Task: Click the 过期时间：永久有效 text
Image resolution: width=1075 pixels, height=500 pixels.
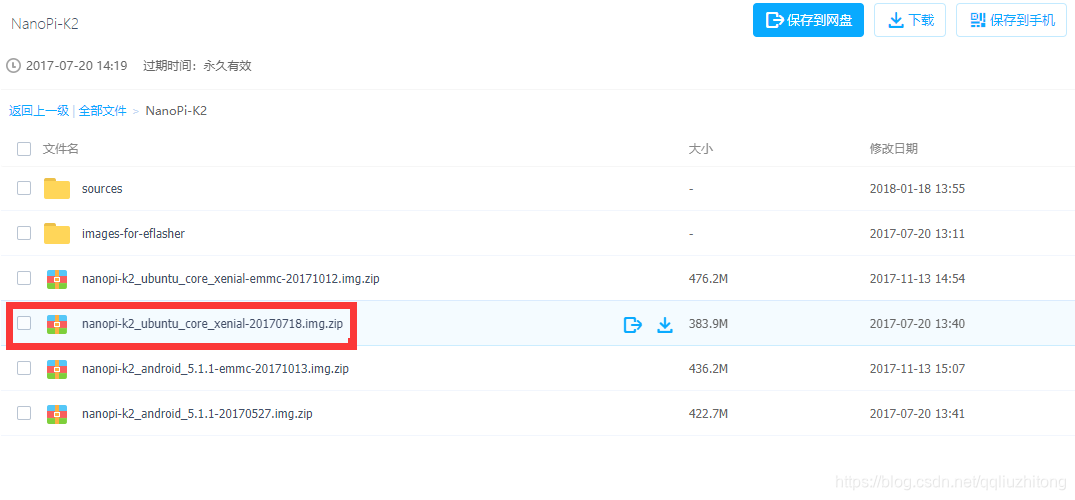Action: (x=197, y=66)
